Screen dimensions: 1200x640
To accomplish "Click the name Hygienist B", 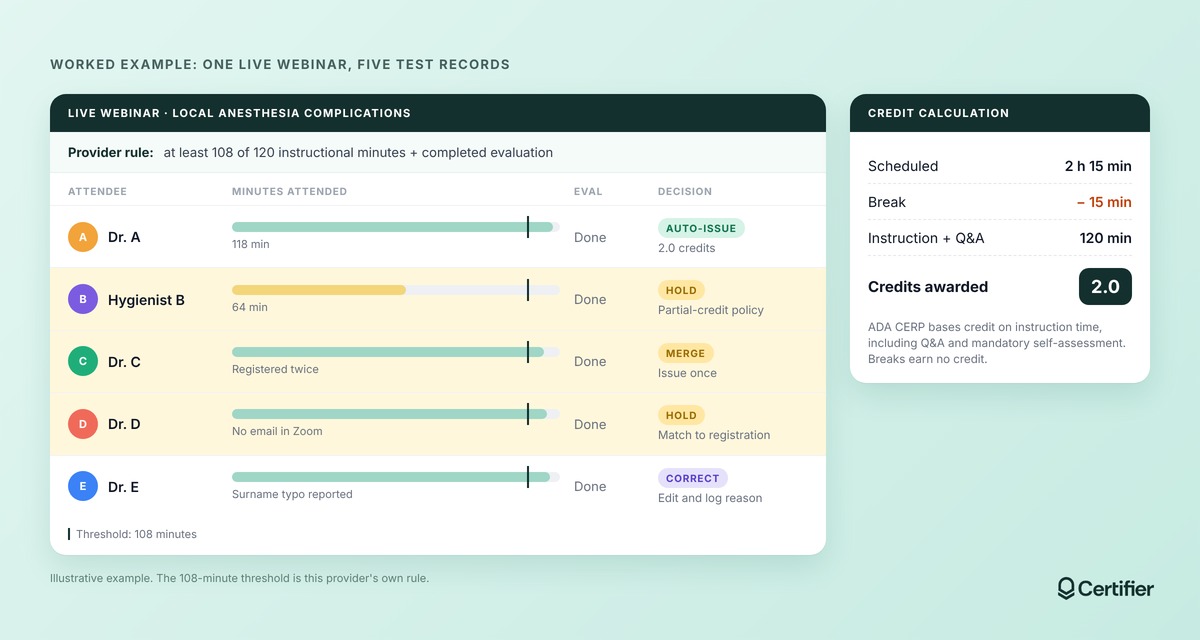I will [x=146, y=299].
